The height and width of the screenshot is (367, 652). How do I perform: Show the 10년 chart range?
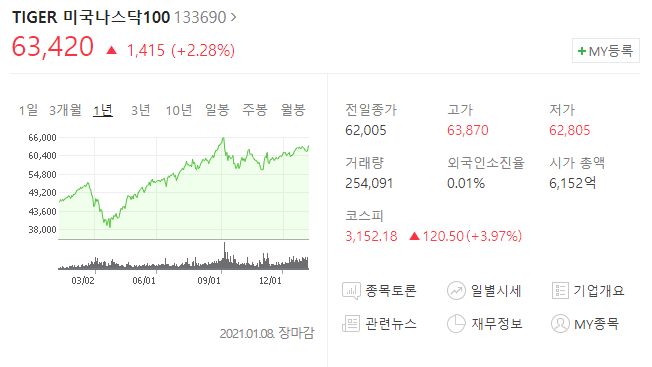click(x=179, y=110)
